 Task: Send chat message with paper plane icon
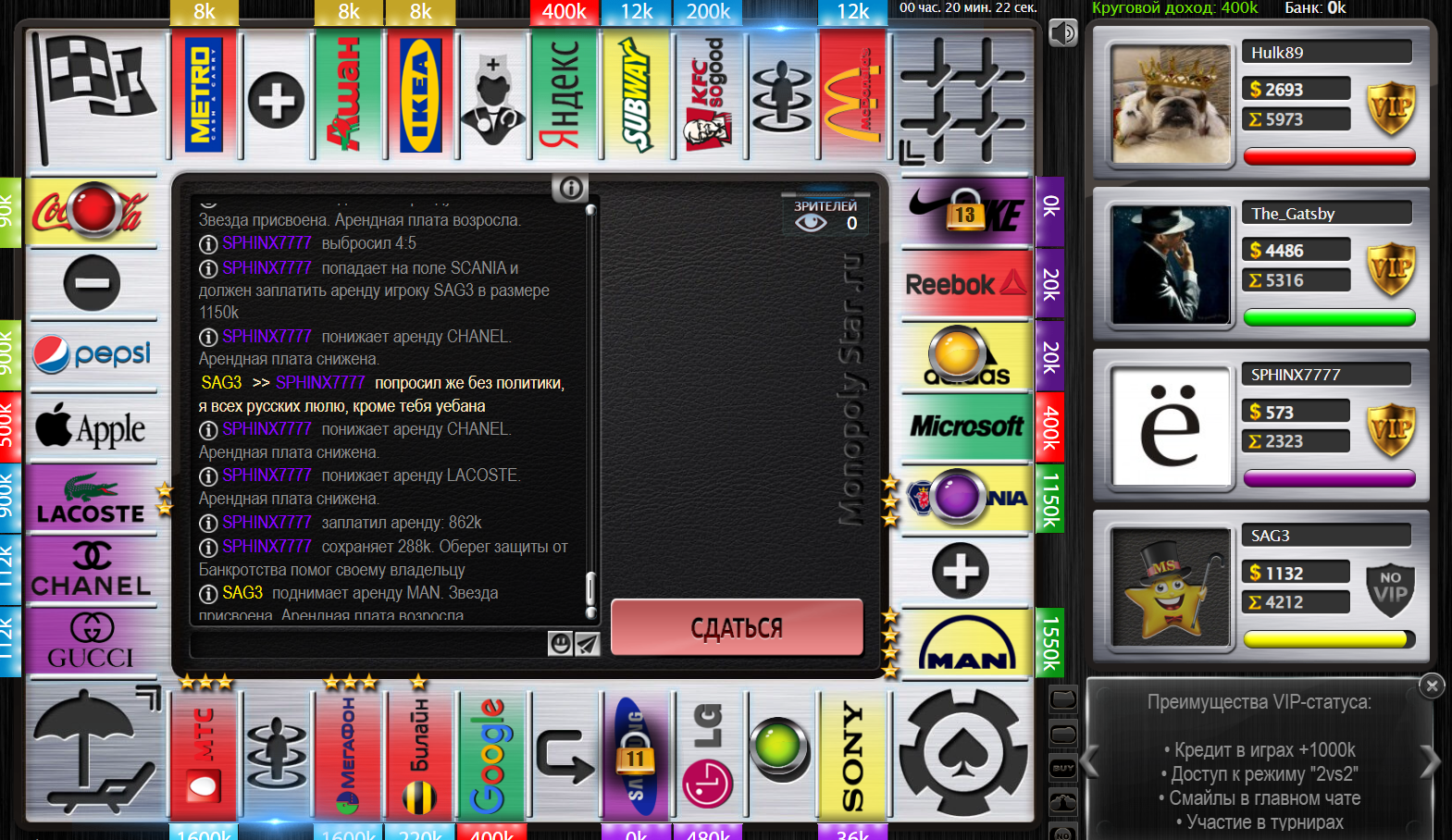tap(587, 643)
